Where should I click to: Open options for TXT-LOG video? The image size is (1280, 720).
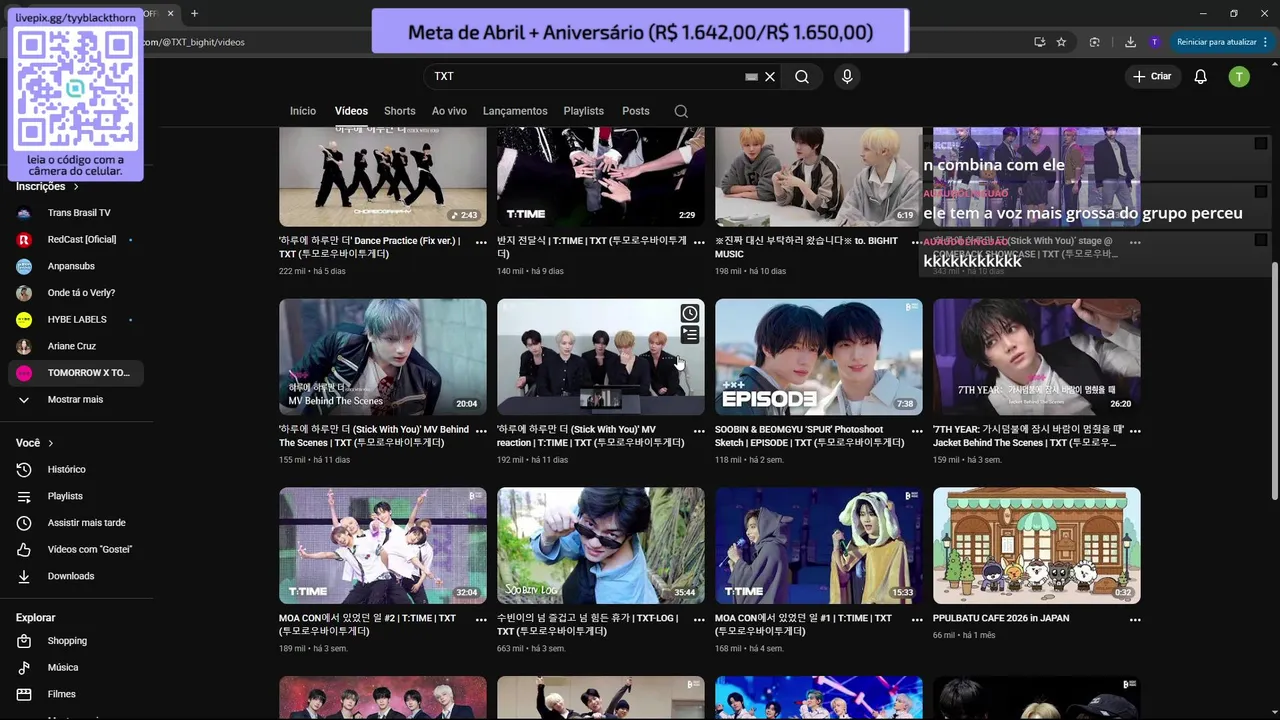click(699, 620)
